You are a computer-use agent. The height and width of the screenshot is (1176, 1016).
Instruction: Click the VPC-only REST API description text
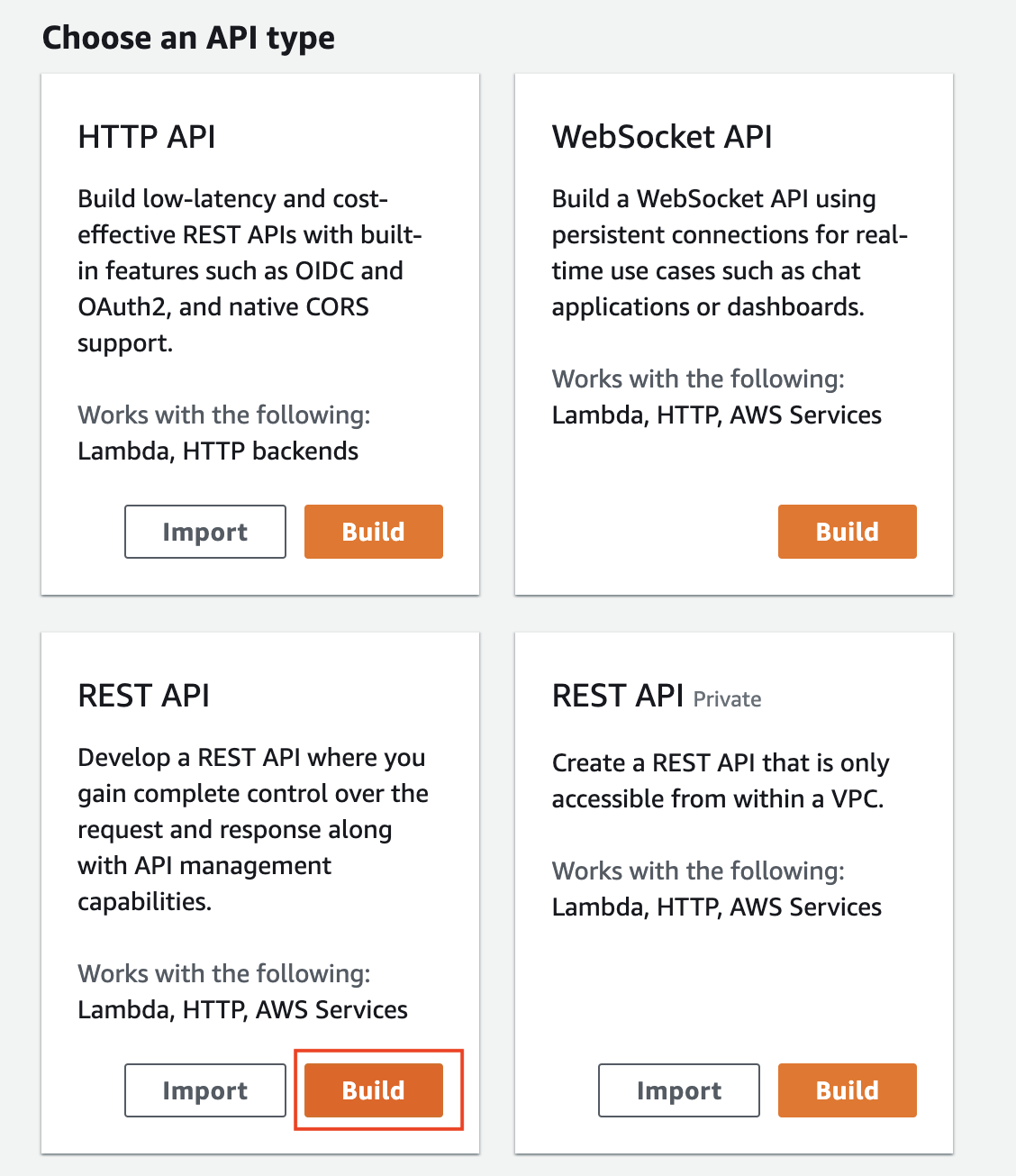pos(720,780)
